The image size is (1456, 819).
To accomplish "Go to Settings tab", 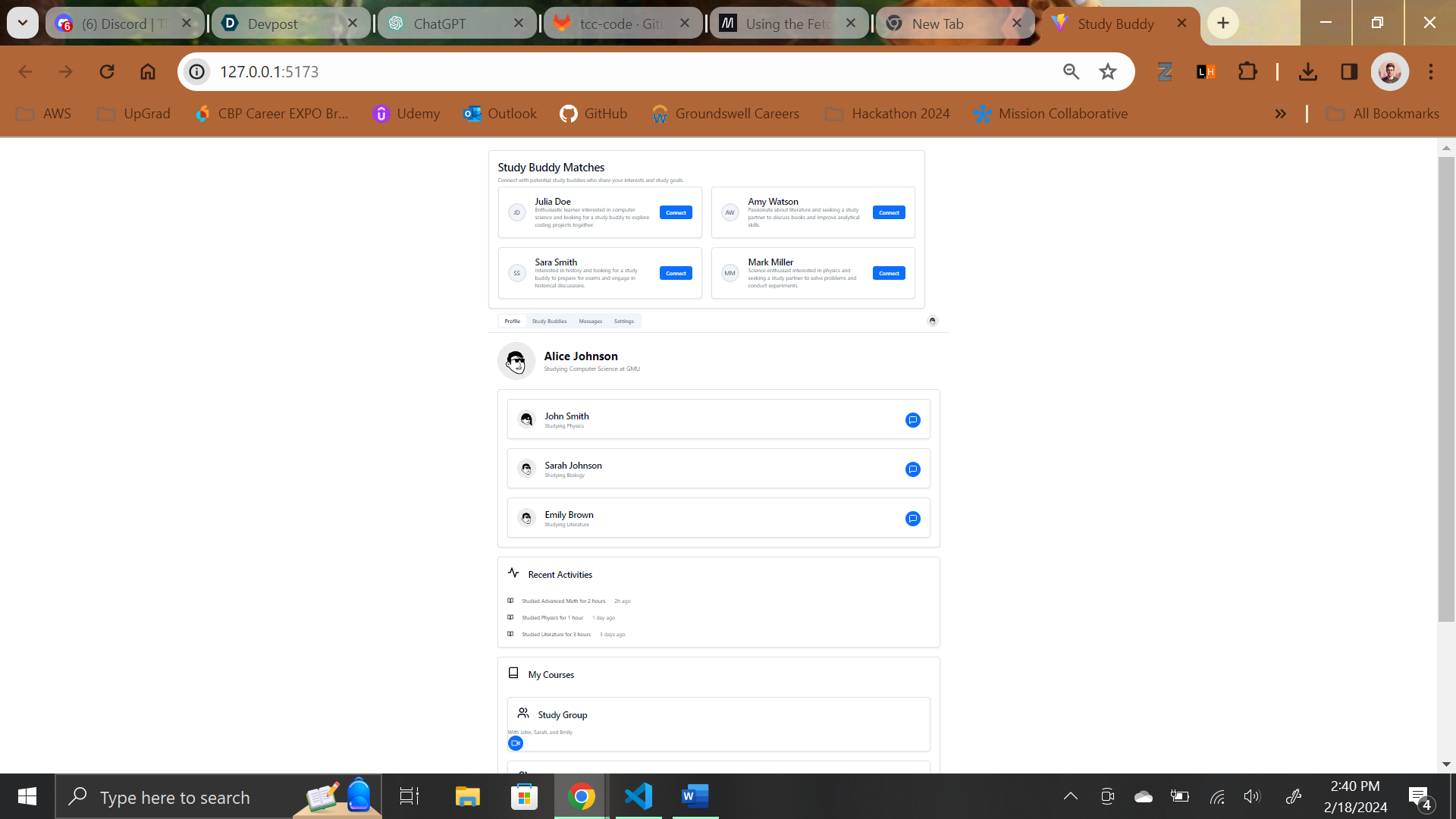I will 623,322.
